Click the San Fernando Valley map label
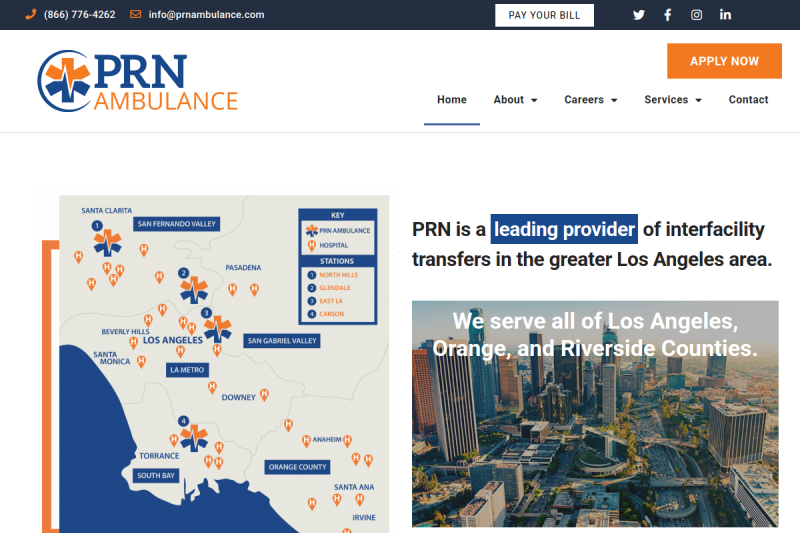The height and width of the screenshot is (533, 800). (177, 224)
